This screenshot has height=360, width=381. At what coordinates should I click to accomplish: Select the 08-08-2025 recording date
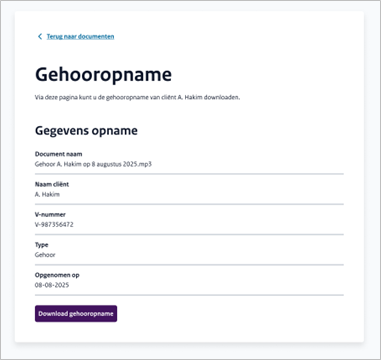pos(52,285)
